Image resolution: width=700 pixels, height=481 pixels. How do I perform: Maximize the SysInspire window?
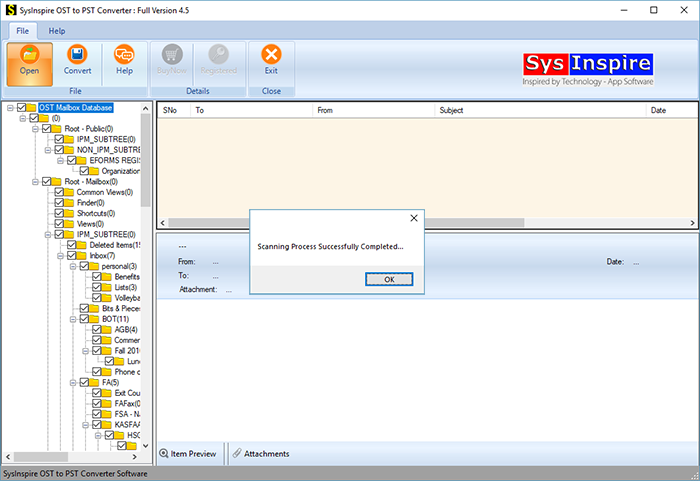click(654, 10)
